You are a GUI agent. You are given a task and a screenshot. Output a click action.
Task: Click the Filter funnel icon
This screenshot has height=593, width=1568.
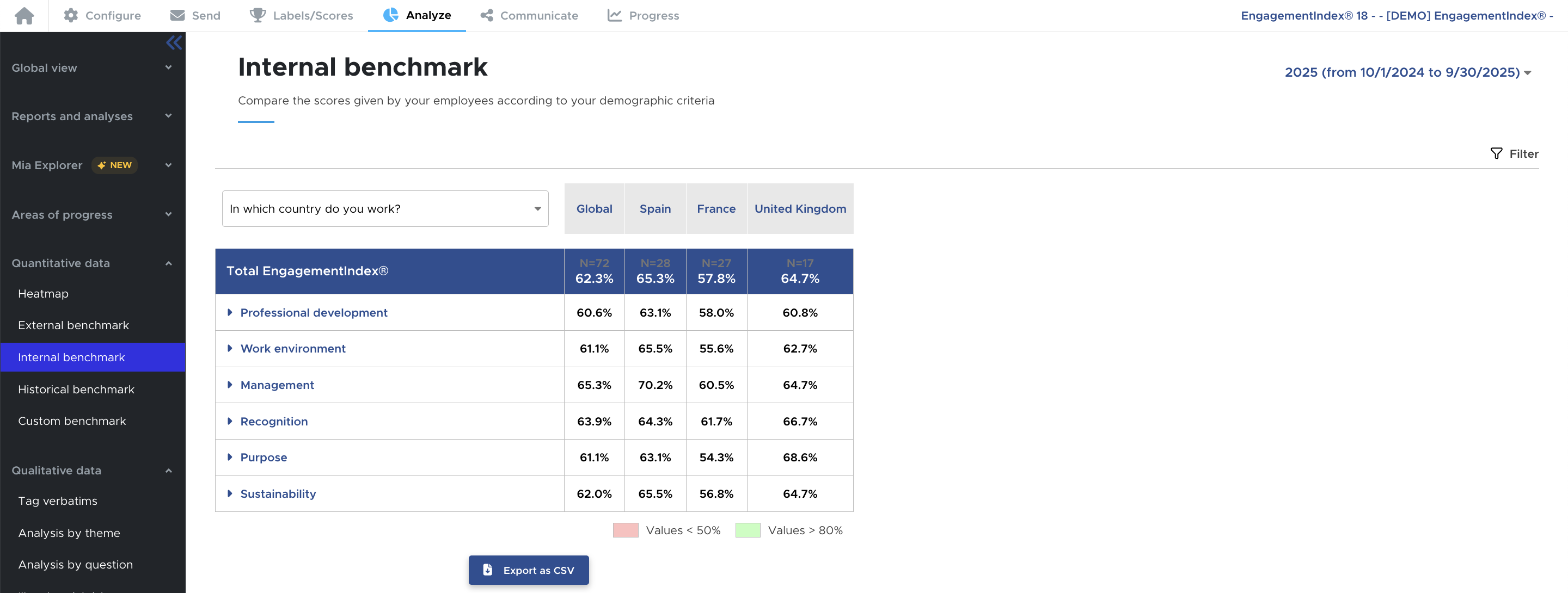[1496, 154]
